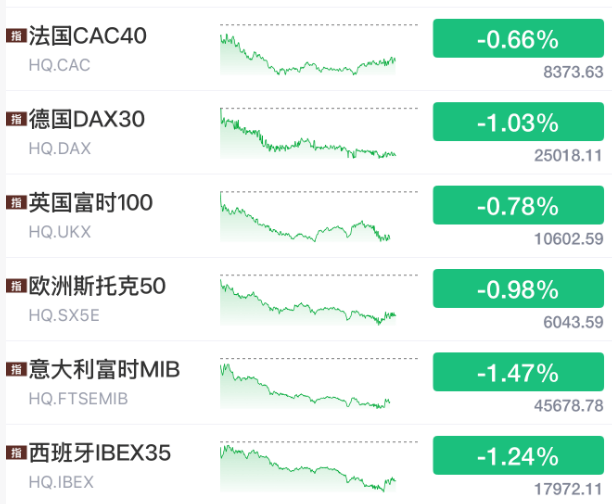Tap the -1.47% change button
This screenshot has height=504, width=612.
point(518,373)
